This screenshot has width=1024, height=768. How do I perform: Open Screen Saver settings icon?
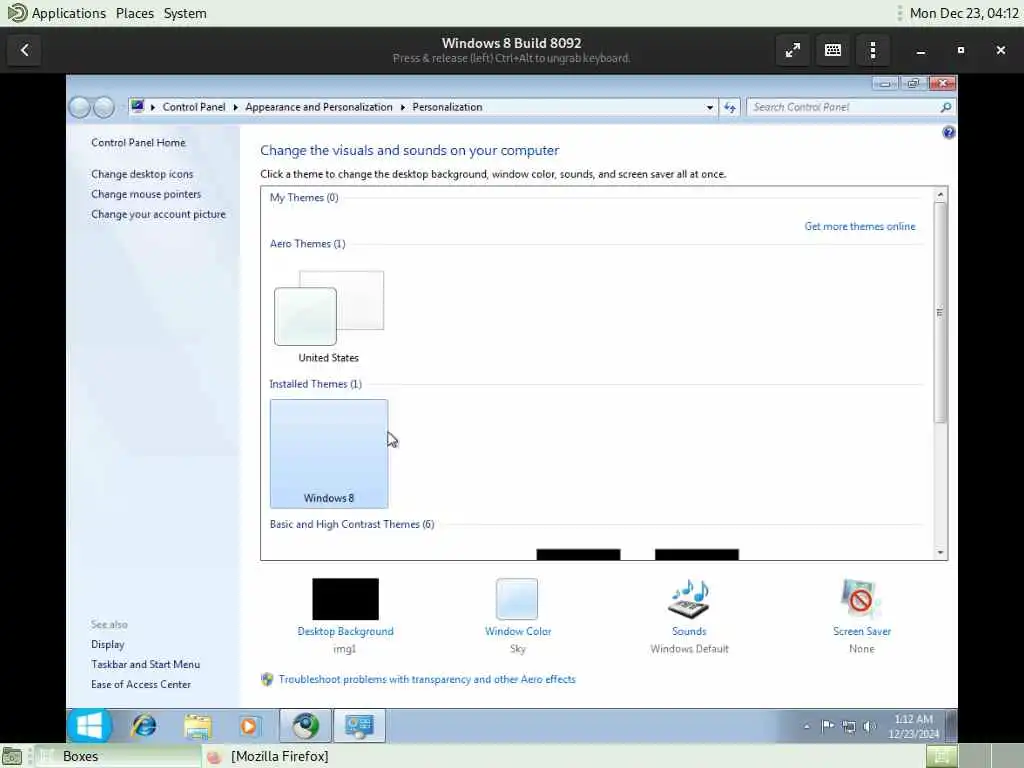(861, 599)
